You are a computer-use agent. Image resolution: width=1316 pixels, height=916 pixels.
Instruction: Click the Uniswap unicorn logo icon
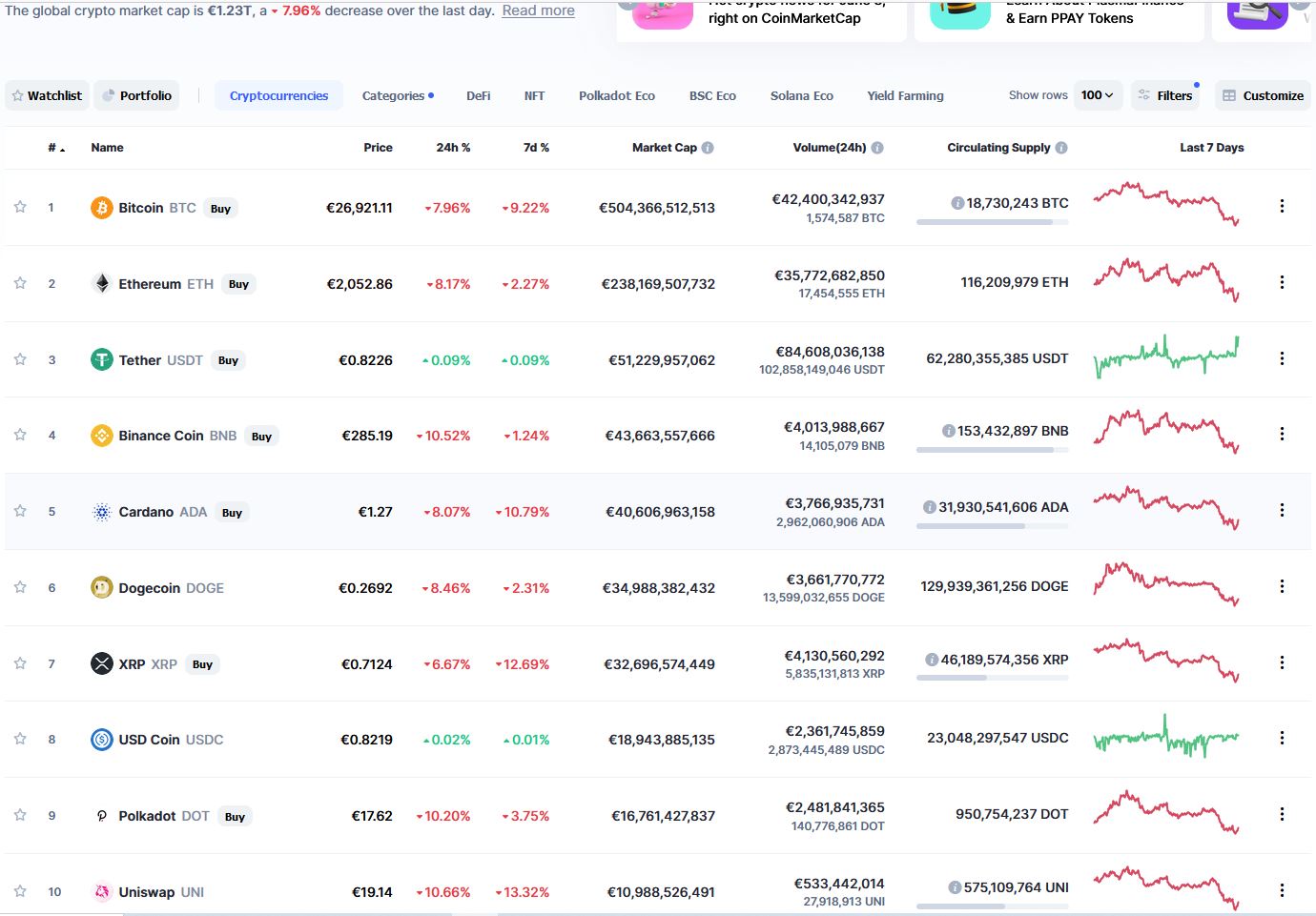(x=102, y=892)
